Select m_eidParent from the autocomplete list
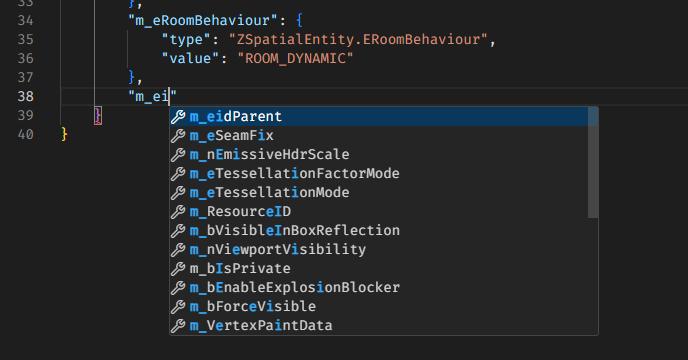The image size is (688, 360). coord(380,117)
